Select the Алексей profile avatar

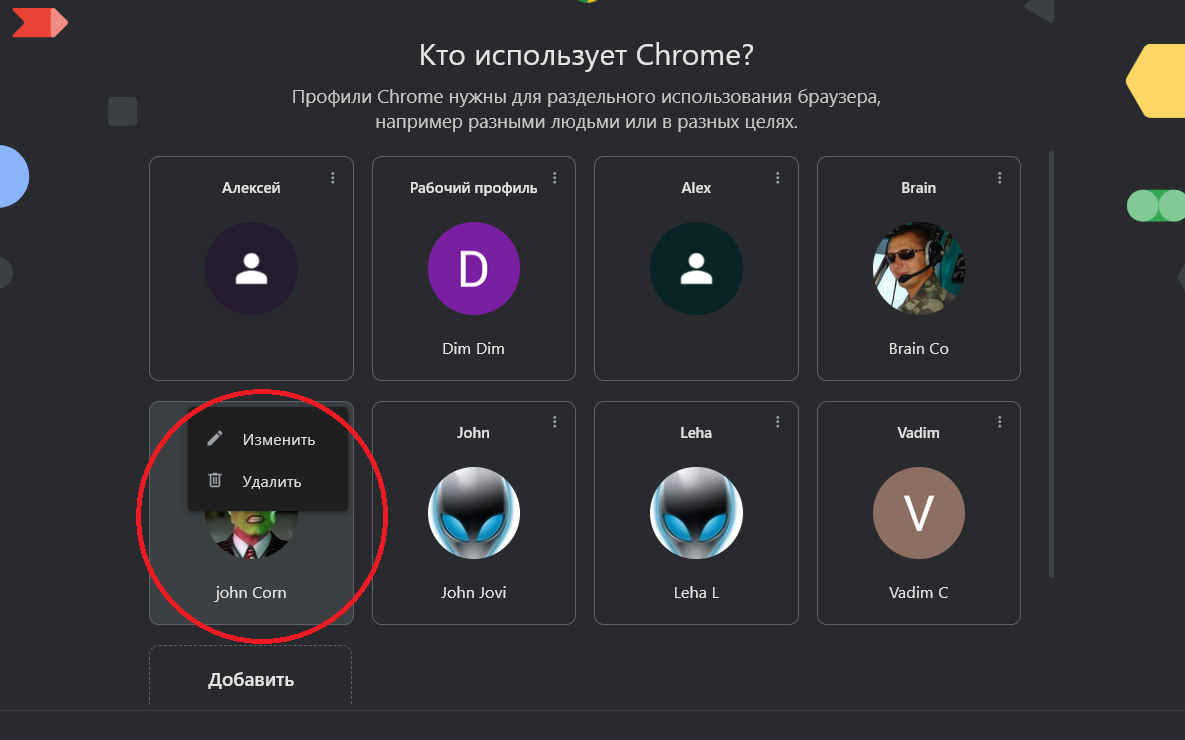click(251, 268)
